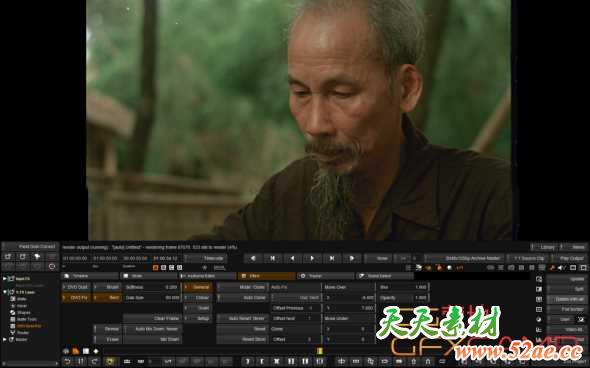This screenshot has height=368, width=590.
Task: Select the 1:1 Source Clip view
Action: tap(527, 258)
